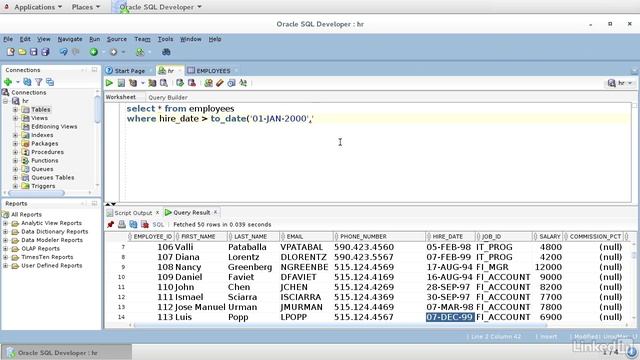The height and width of the screenshot is (360, 640).
Task: Select the Functions node in the tree
Action: coord(44,160)
